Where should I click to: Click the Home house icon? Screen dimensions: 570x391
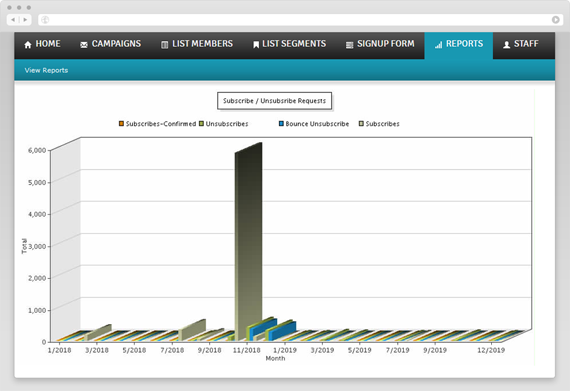pos(28,45)
